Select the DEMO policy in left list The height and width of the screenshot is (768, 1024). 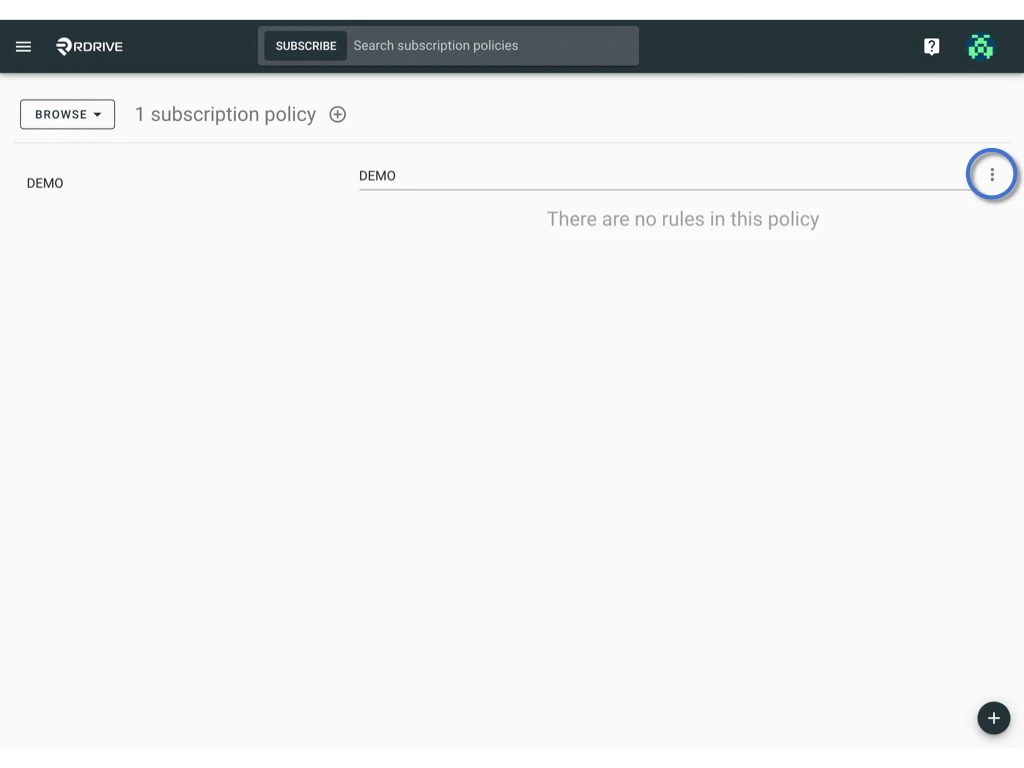pyautogui.click(x=45, y=183)
